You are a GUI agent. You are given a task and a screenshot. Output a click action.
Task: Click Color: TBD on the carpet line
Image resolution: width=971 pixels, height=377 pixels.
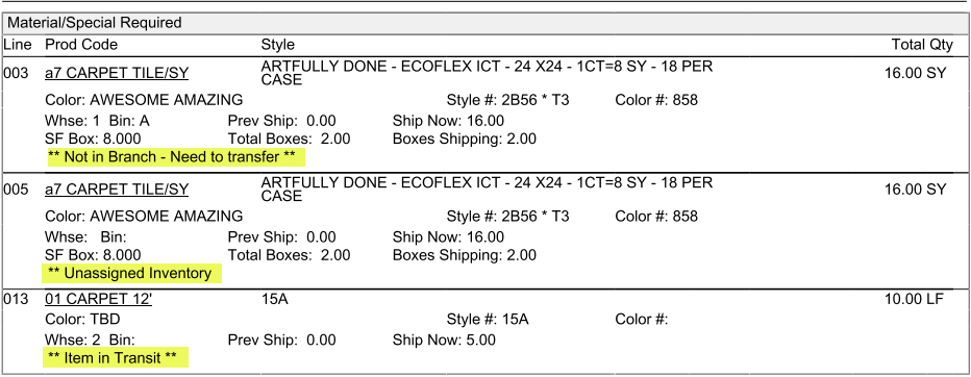tap(83, 320)
